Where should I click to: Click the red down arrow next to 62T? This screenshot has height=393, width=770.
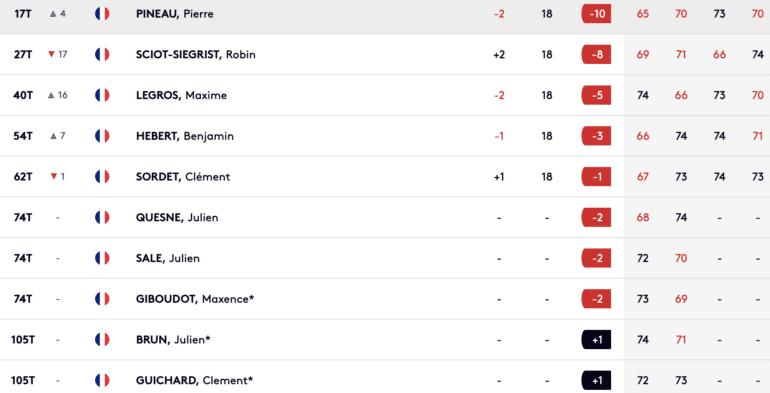coord(54,176)
